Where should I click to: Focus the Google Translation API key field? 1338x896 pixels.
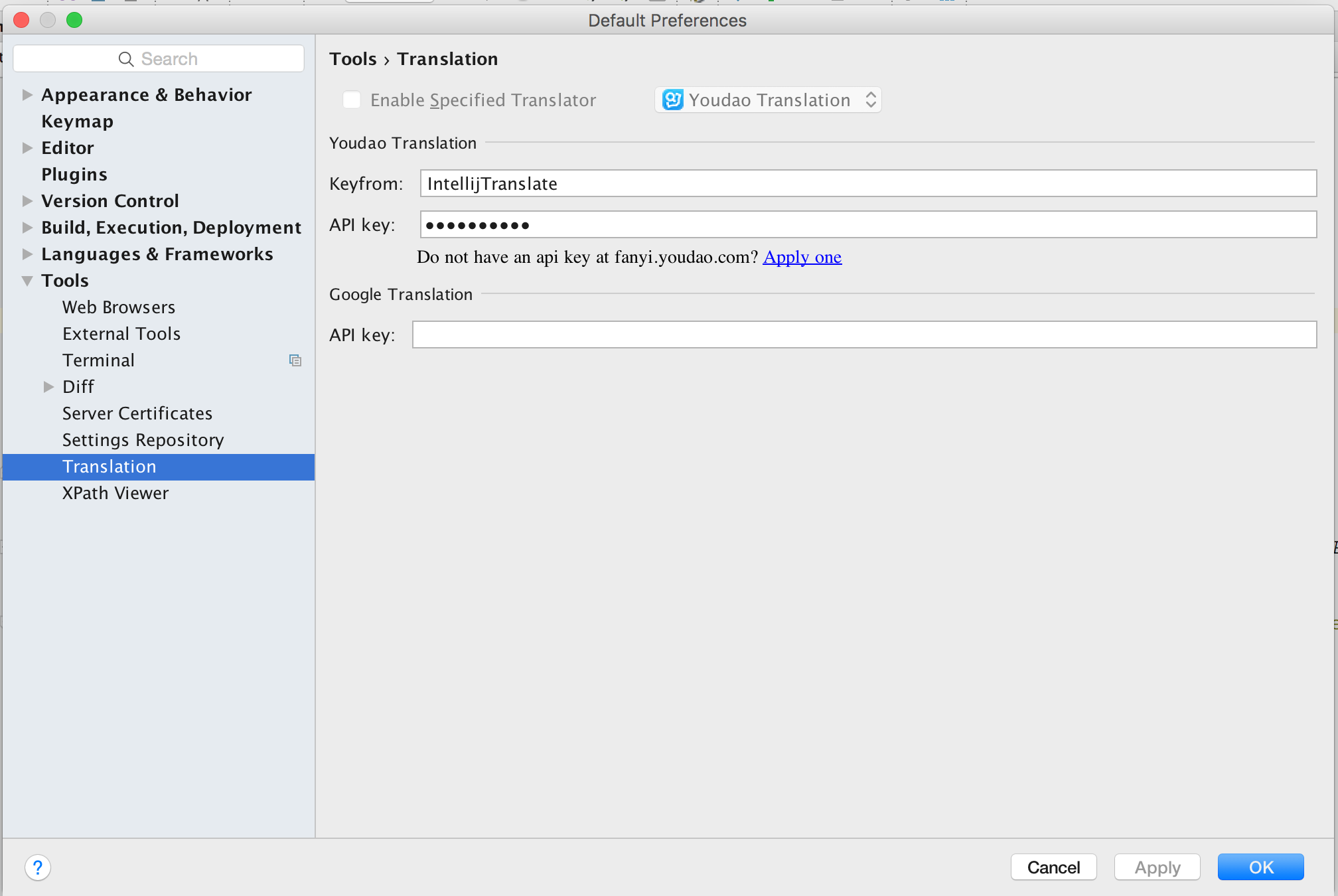[x=863, y=335]
